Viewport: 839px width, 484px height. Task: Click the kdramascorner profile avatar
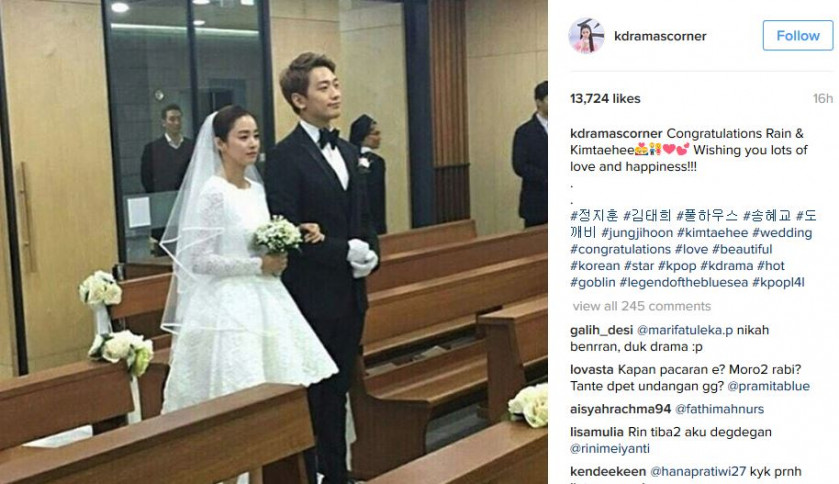586,36
